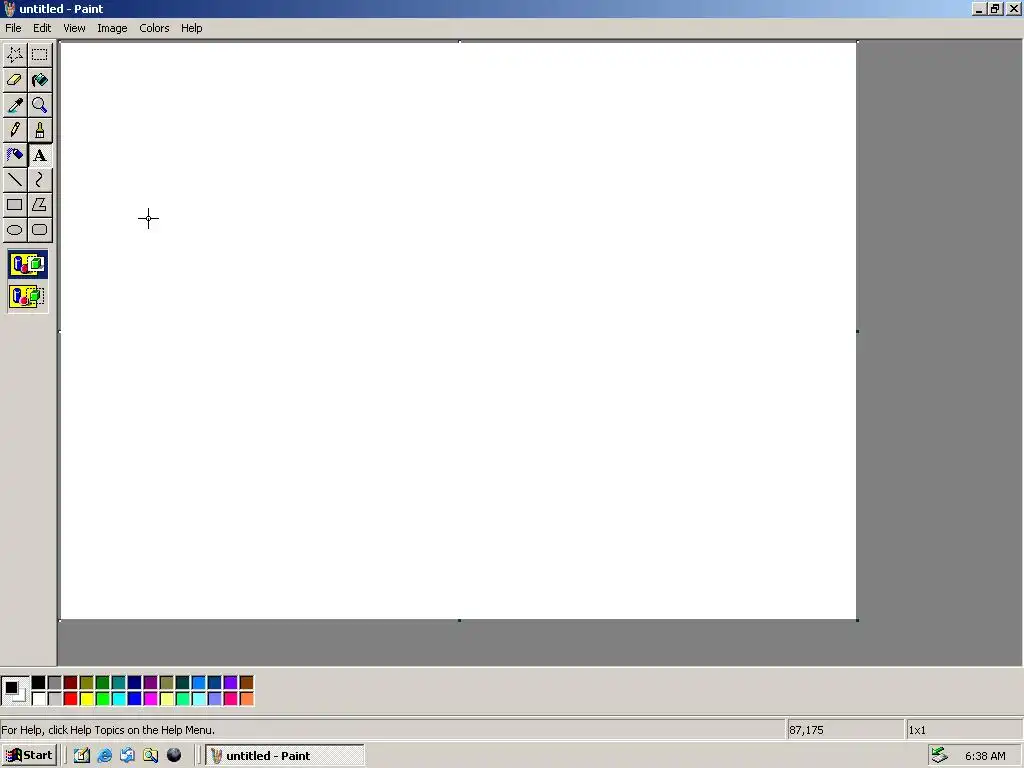Pick the orange color swatch
Viewport: 1024px width, 768px height.
[x=247, y=699]
